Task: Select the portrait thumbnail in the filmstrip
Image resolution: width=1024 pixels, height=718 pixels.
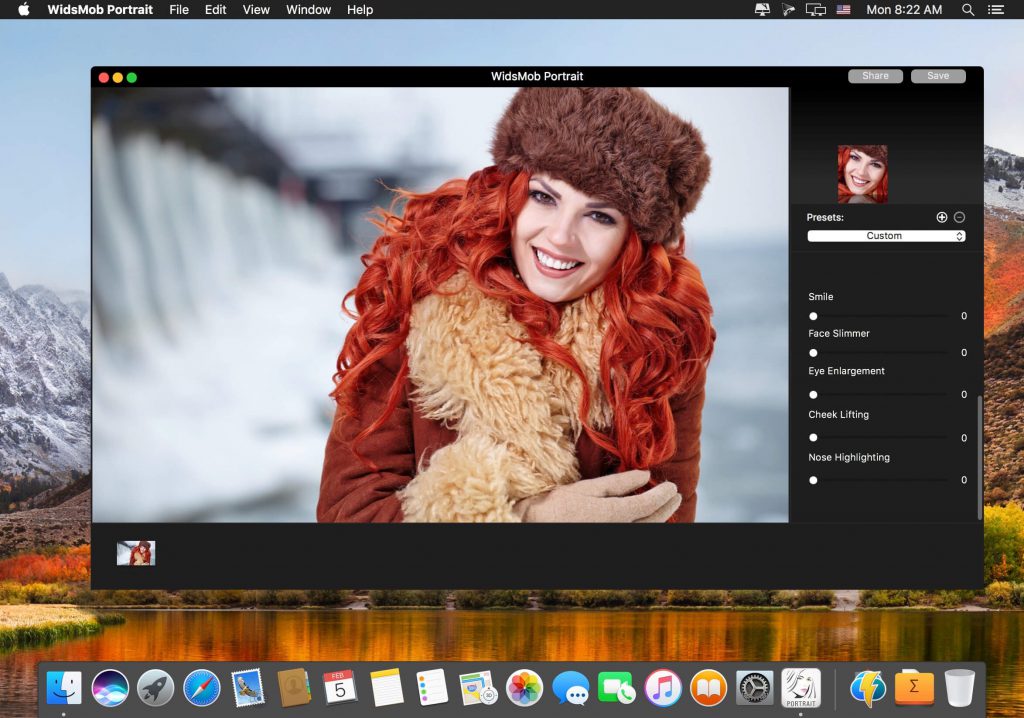Action: click(137, 552)
